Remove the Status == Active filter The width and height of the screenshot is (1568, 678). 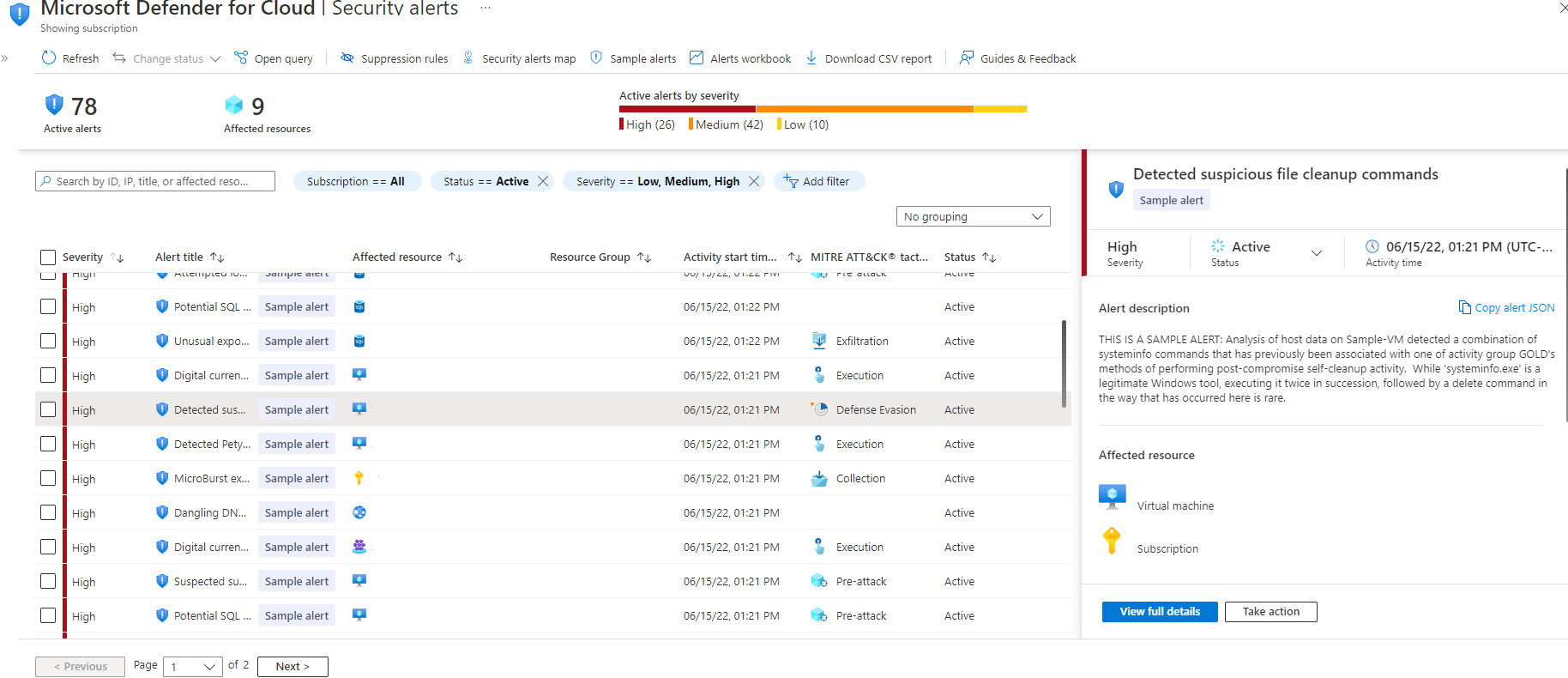(x=543, y=181)
